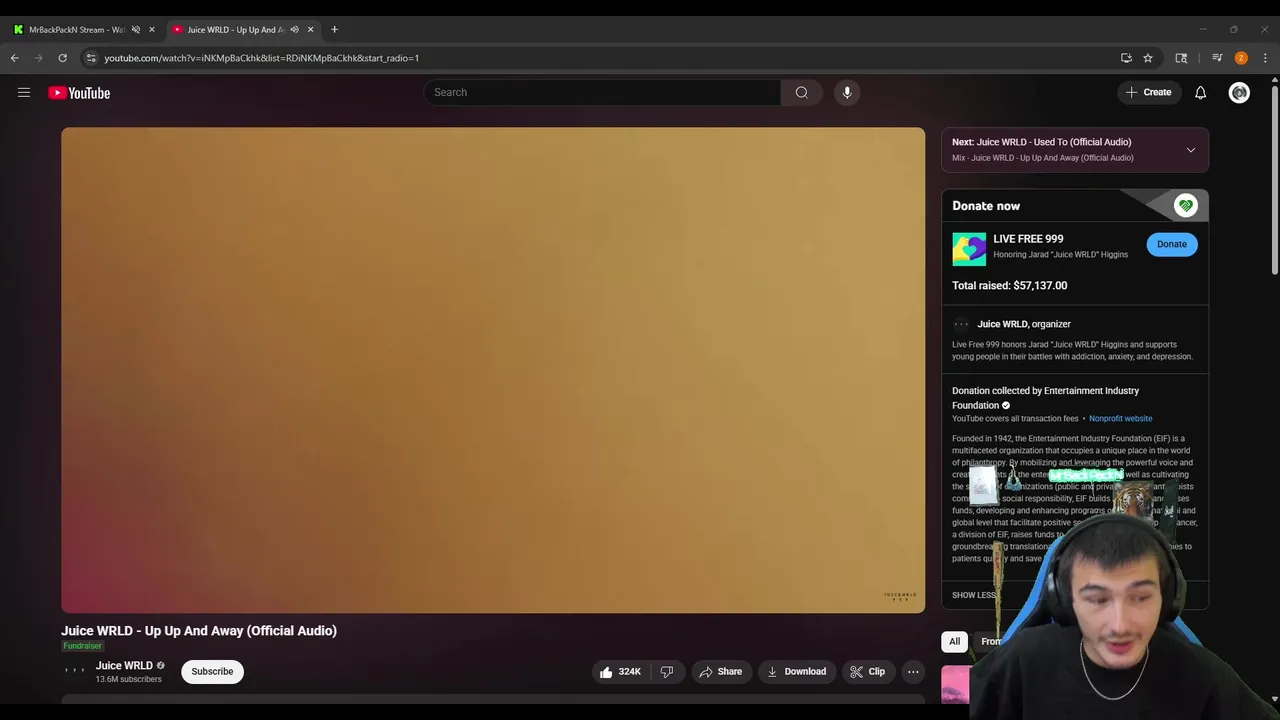
Task: Click the Subscribe button
Action: pyautogui.click(x=212, y=671)
